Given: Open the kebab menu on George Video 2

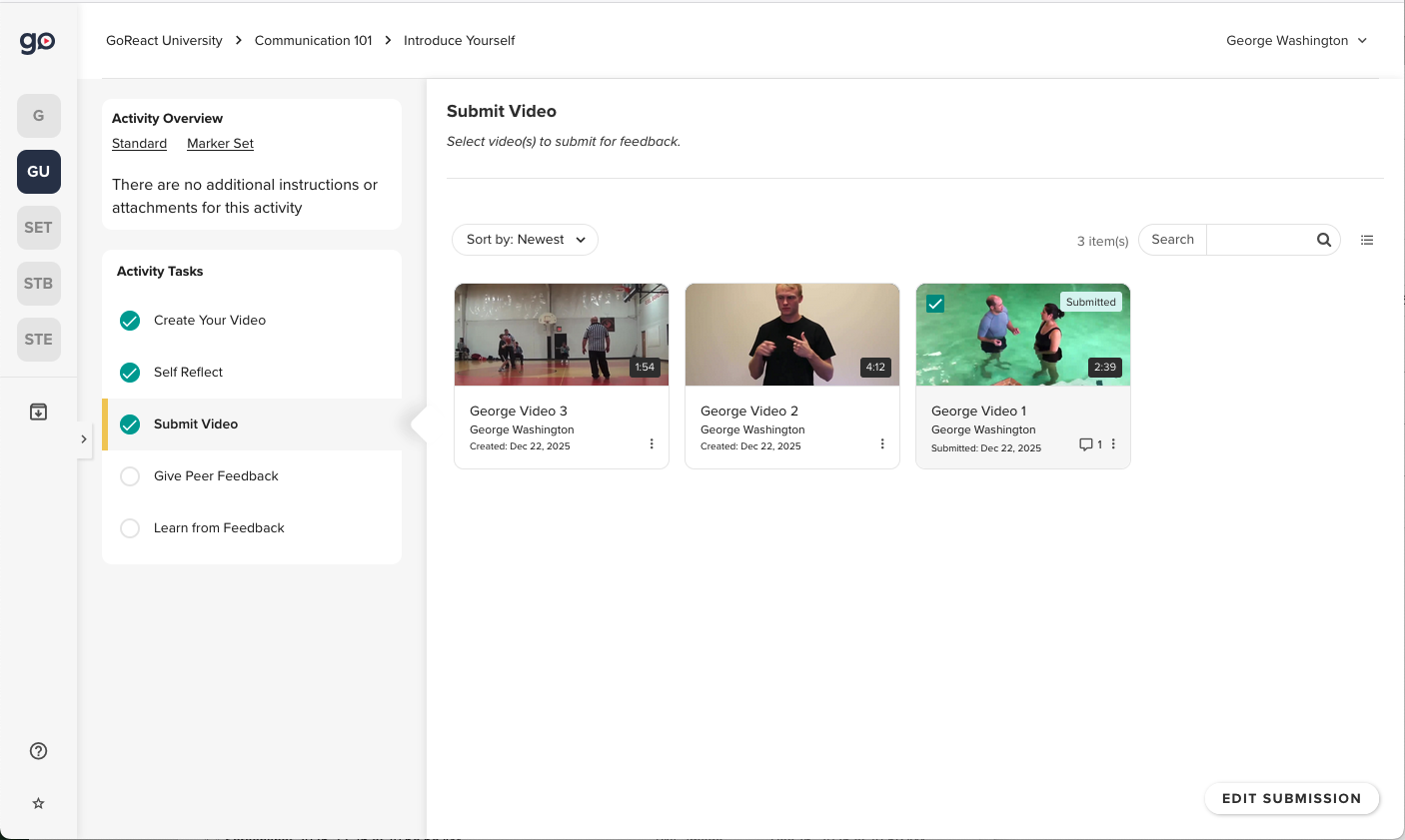Looking at the screenshot, I should (x=881, y=442).
